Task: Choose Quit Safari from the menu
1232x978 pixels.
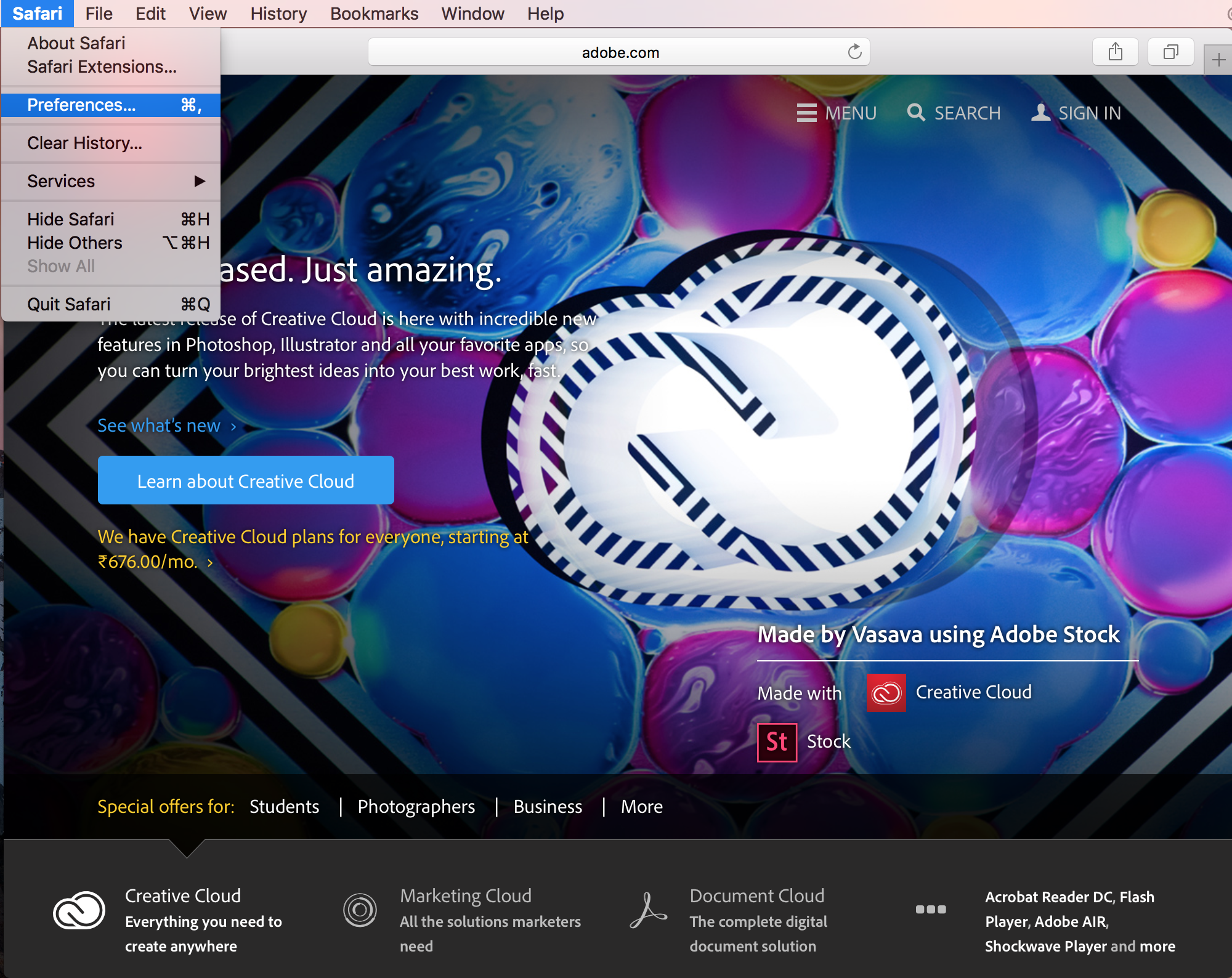Action: (x=111, y=304)
